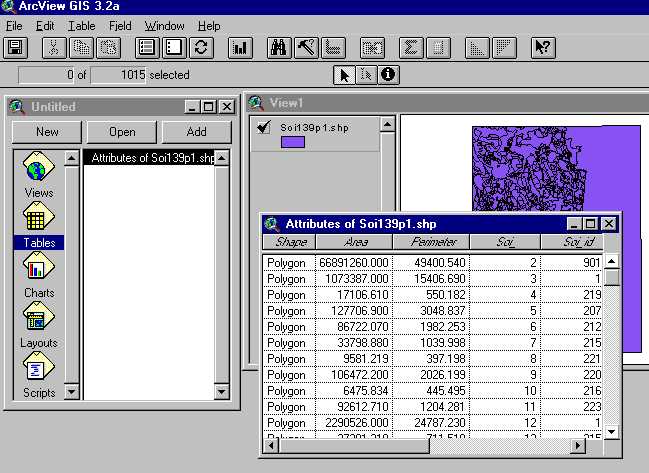Click attribute table scroll right arrow
Screen dimensions: 649x473
(x=578, y=446)
